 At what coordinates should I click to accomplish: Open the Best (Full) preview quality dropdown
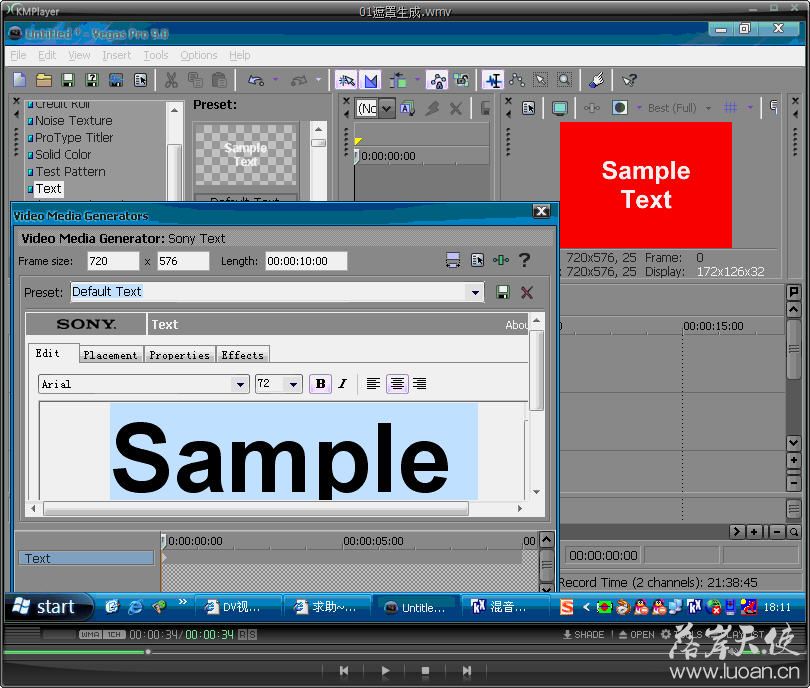coord(708,108)
